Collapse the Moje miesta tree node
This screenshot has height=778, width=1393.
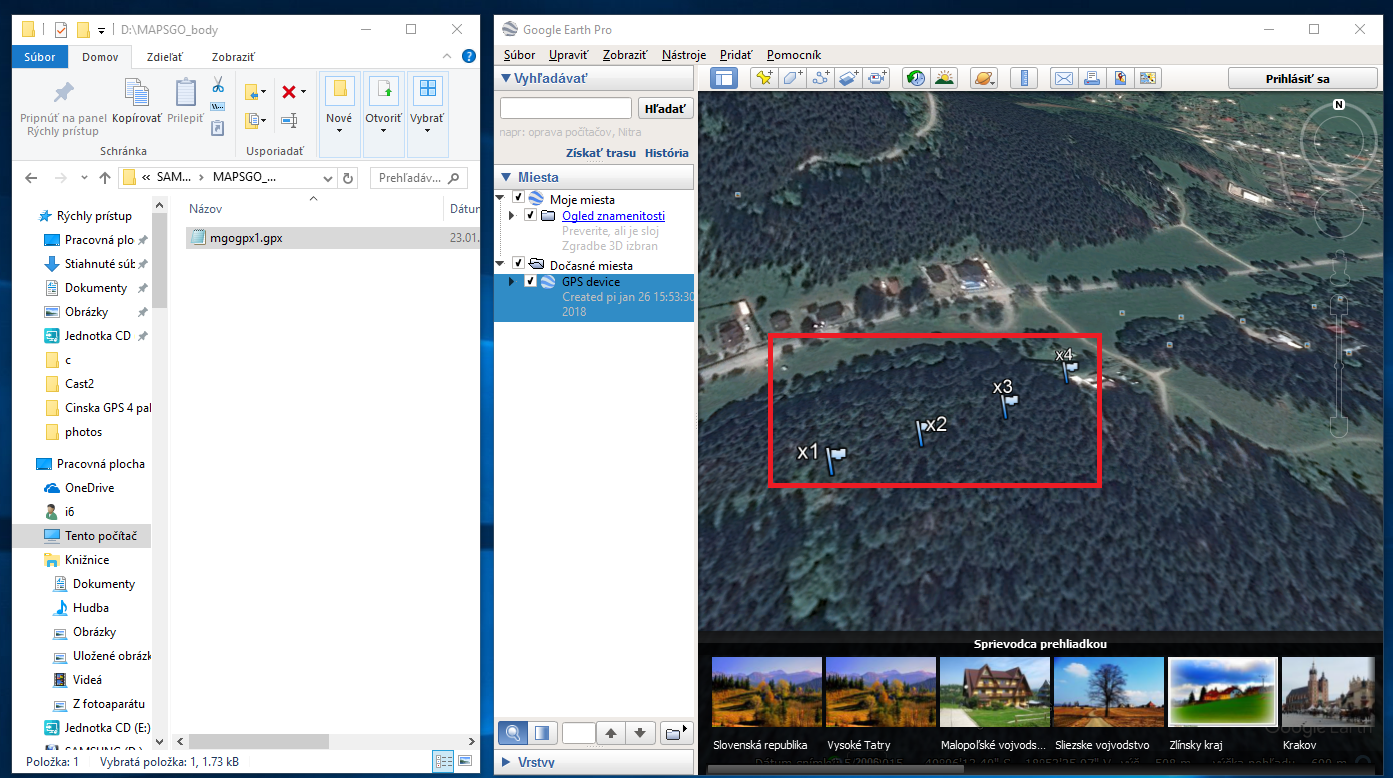point(501,199)
